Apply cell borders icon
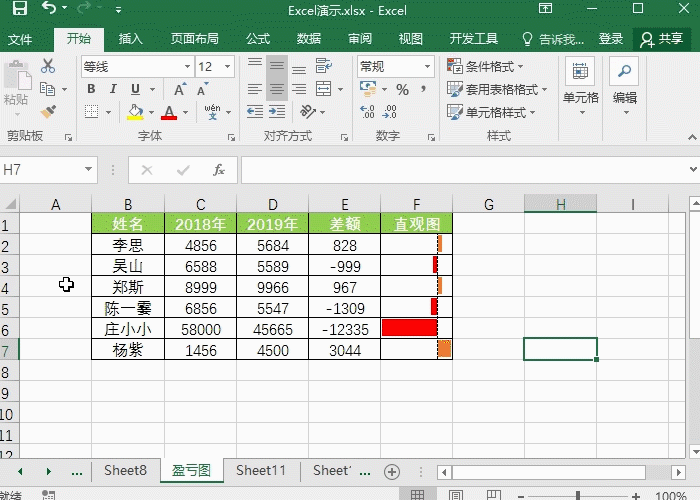The width and height of the screenshot is (700, 500). click(92, 112)
